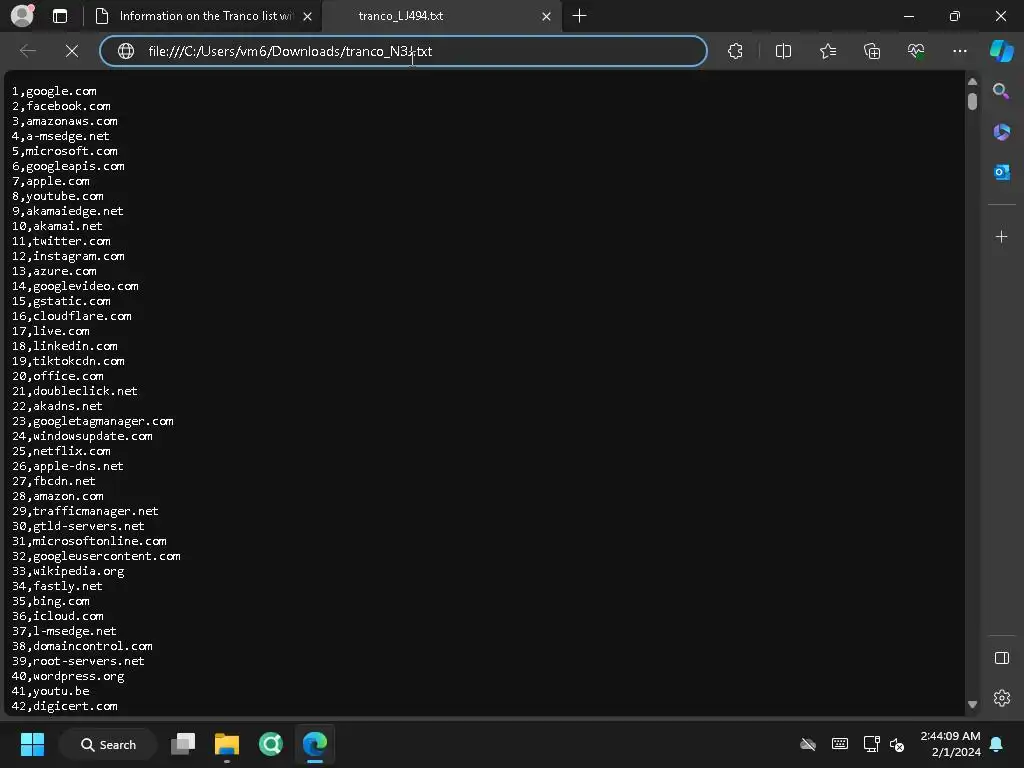View site information globe icon

pyautogui.click(x=125, y=51)
